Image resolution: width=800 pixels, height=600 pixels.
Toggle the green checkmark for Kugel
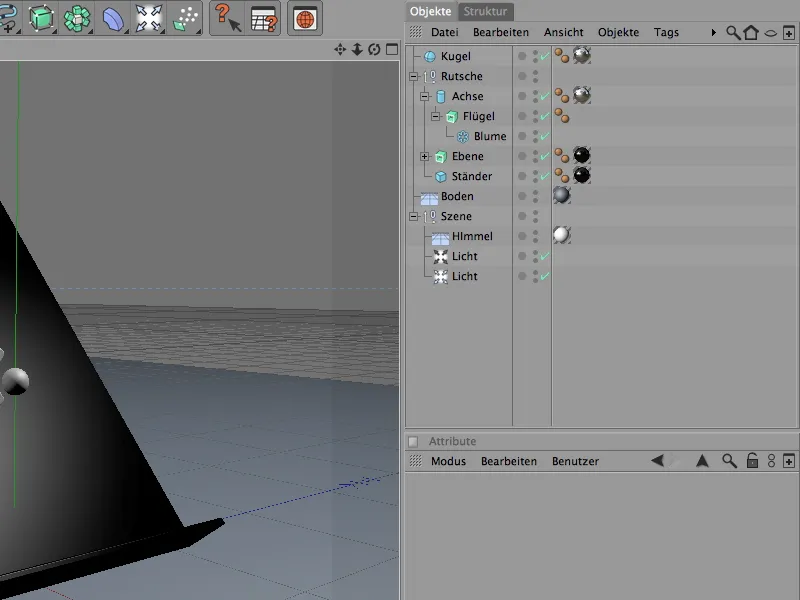544,57
